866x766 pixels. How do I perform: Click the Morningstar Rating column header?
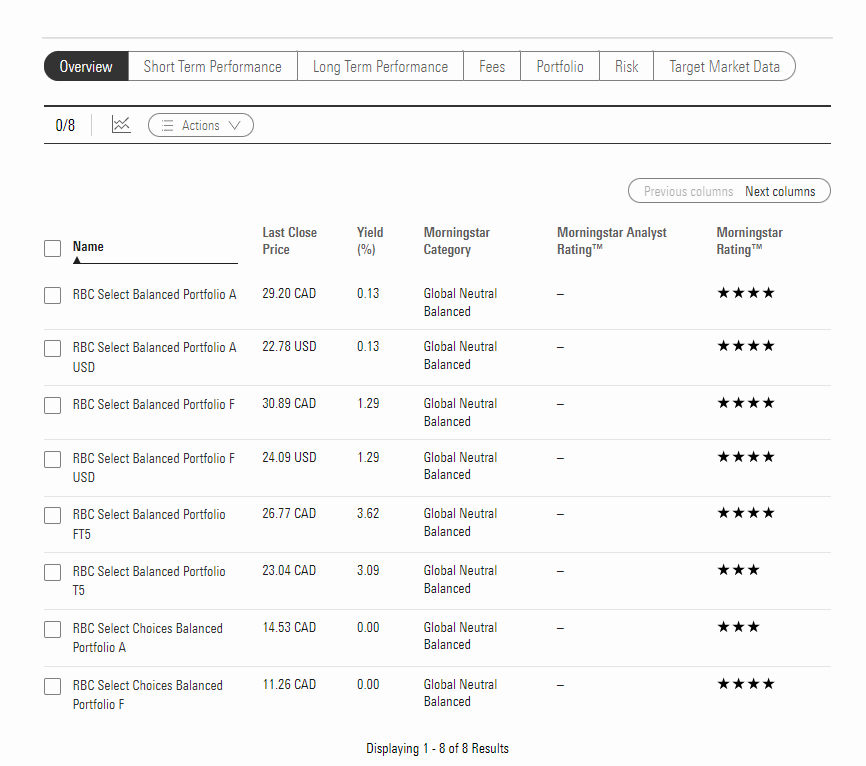(x=749, y=241)
